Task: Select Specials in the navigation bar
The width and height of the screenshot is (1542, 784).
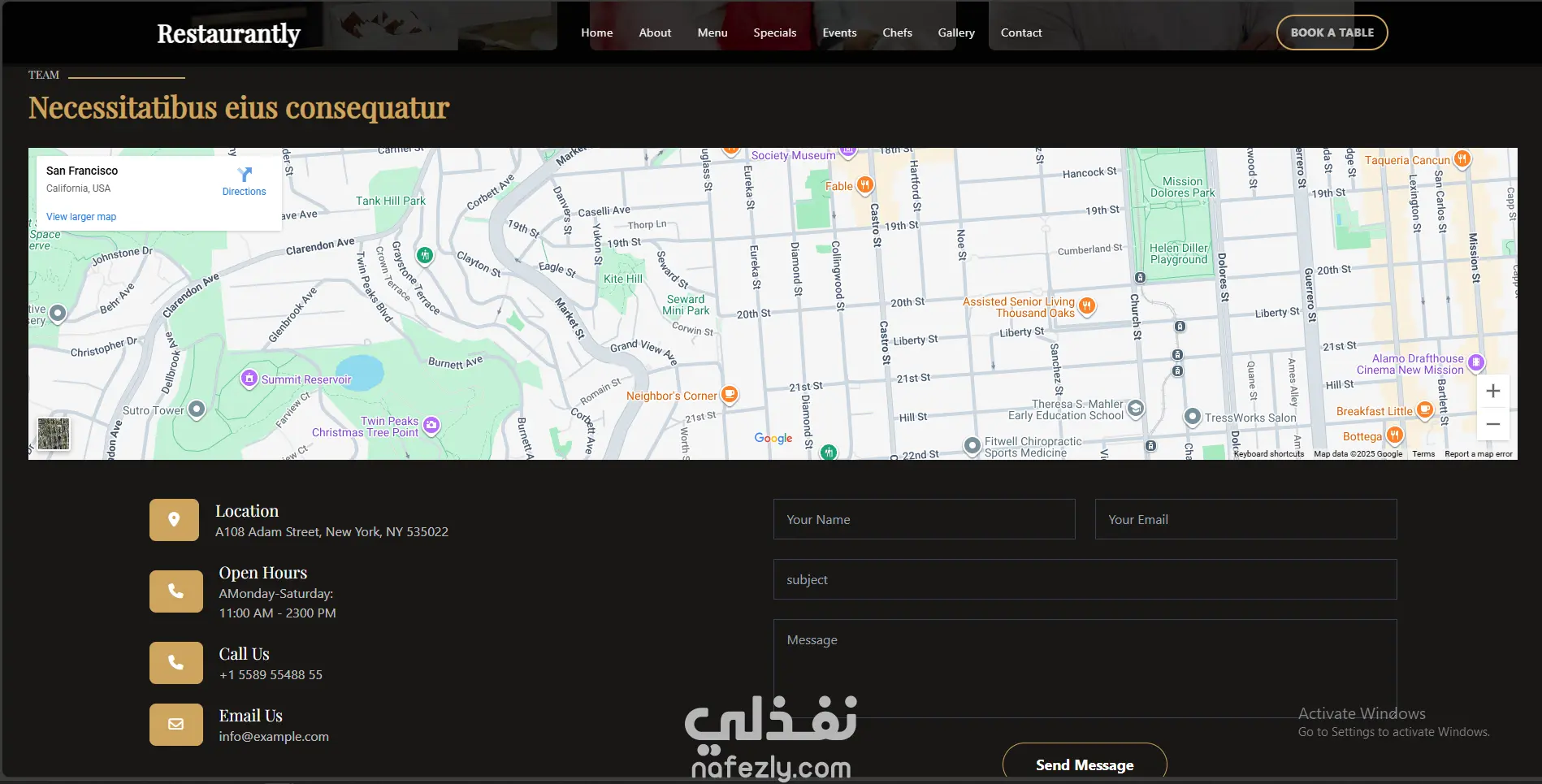Action: point(775,32)
